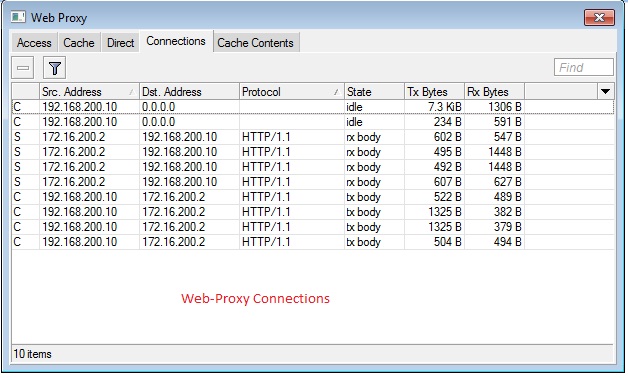Select the rx body row with 602 B Tx
This screenshot has height=380, width=628.
(313, 137)
